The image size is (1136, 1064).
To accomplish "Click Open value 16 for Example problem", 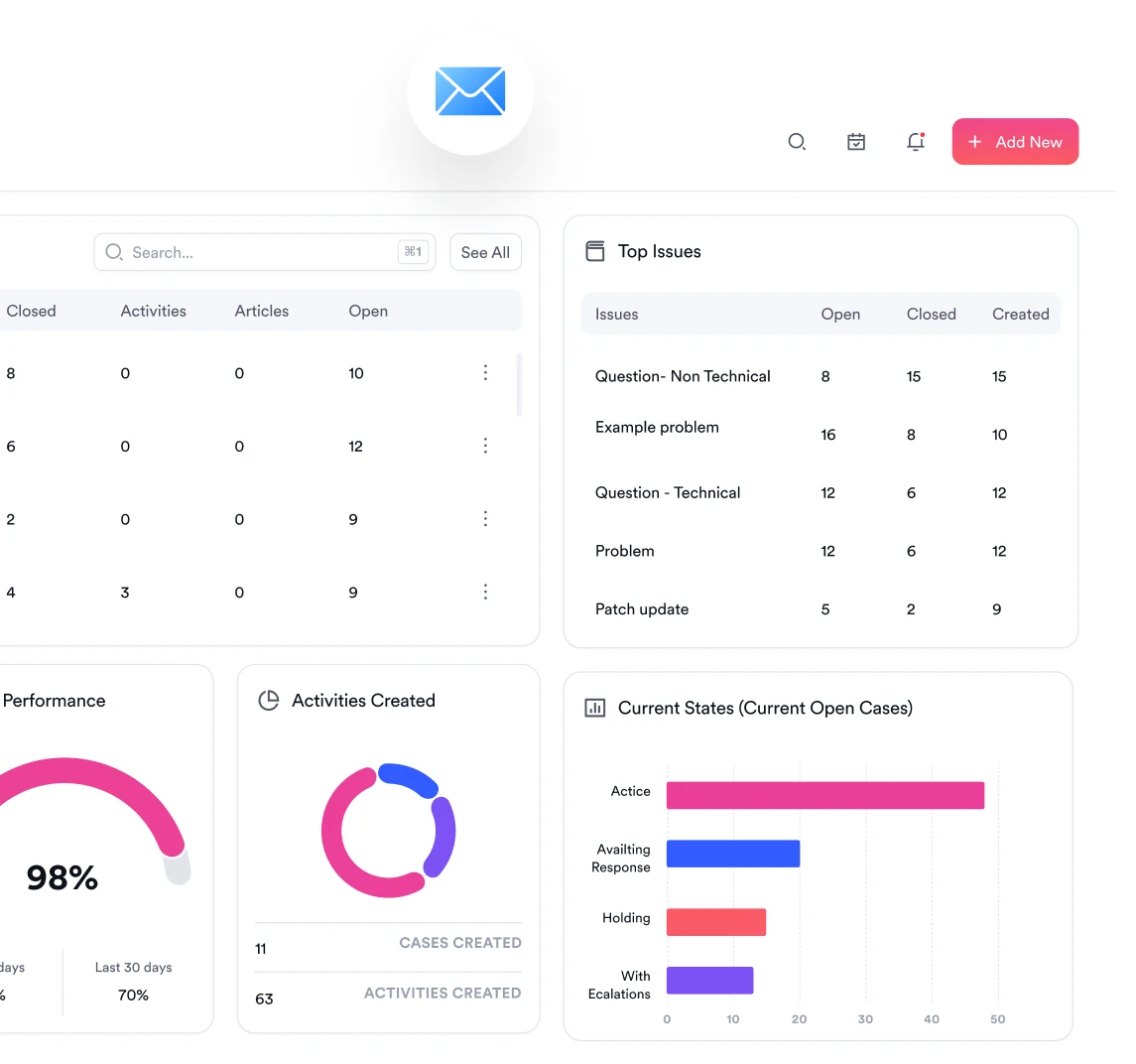I will pos(828,435).
